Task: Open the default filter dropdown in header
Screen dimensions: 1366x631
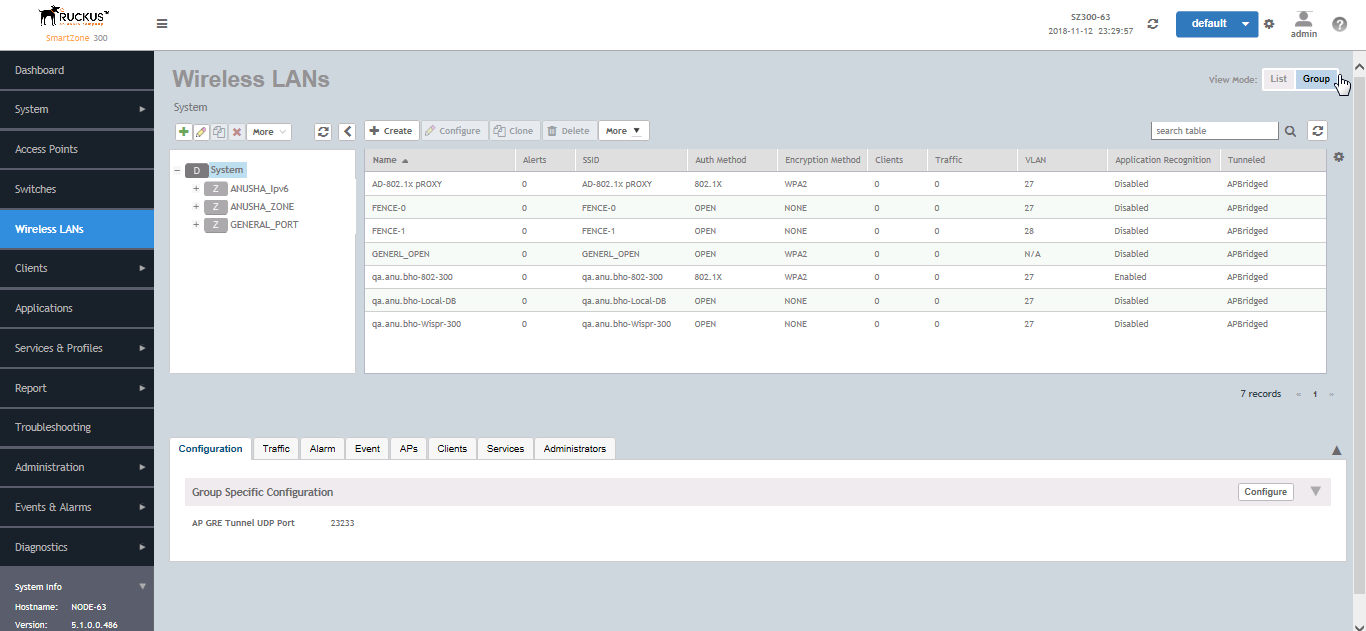Action: click(1245, 24)
